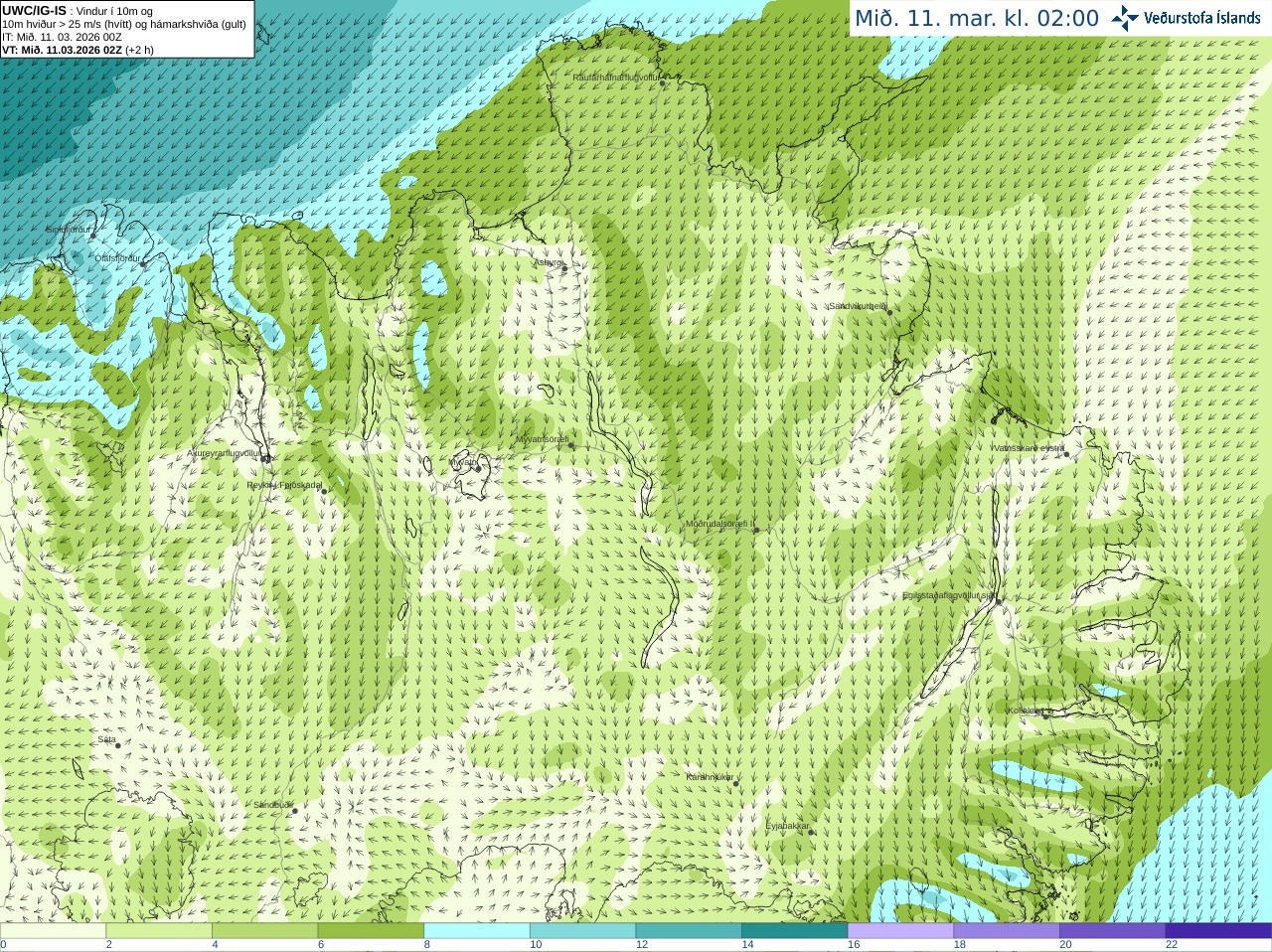Click the Sandvíkurheiði station marker
The height and width of the screenshot is (952, 1272).
889,312
